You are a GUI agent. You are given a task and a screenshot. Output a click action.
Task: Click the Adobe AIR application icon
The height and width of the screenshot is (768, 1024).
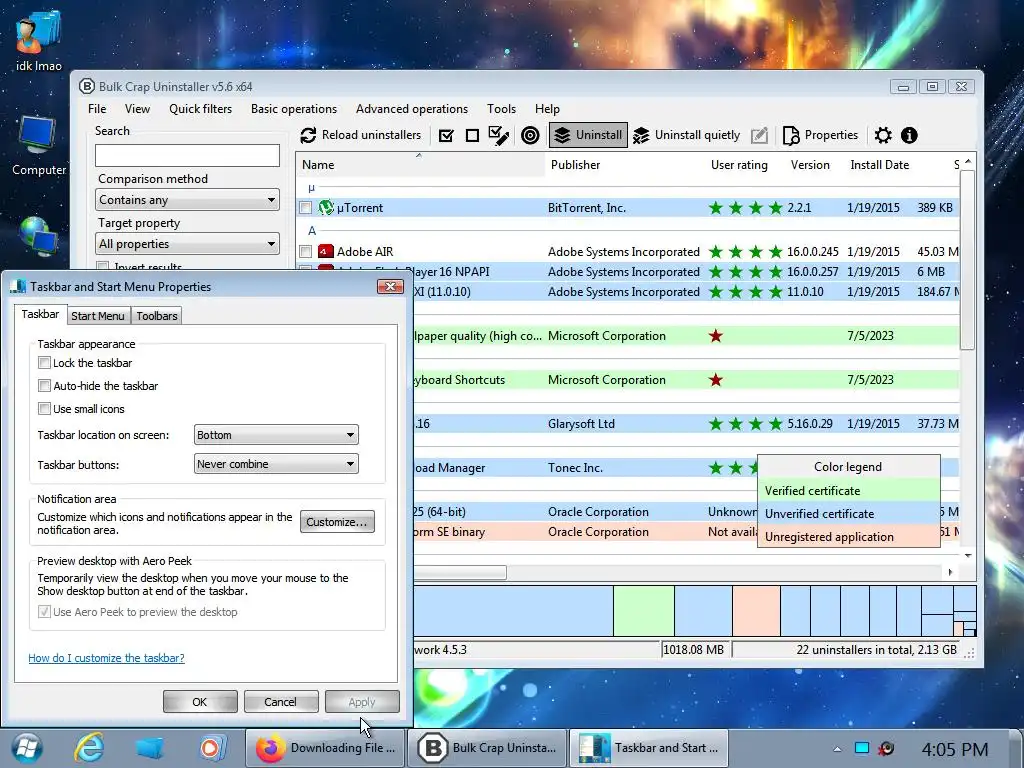(x=325, y=251)
